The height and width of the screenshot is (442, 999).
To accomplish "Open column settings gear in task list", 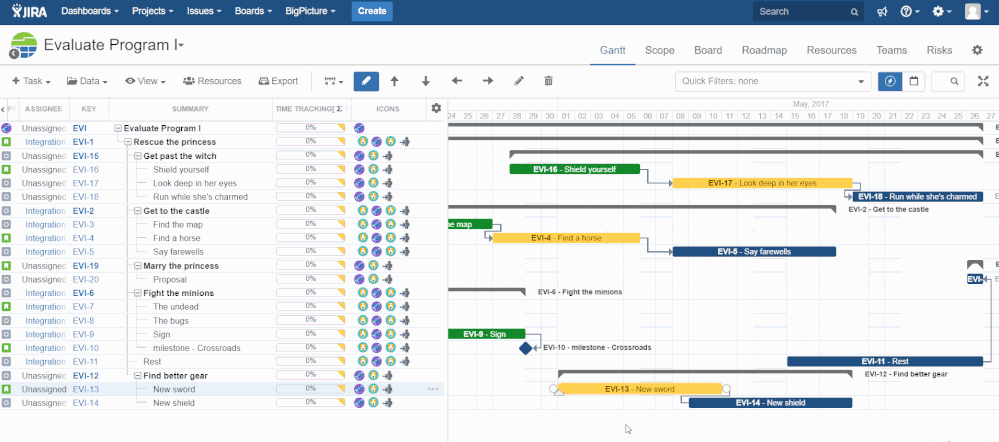I will point(436,108).
